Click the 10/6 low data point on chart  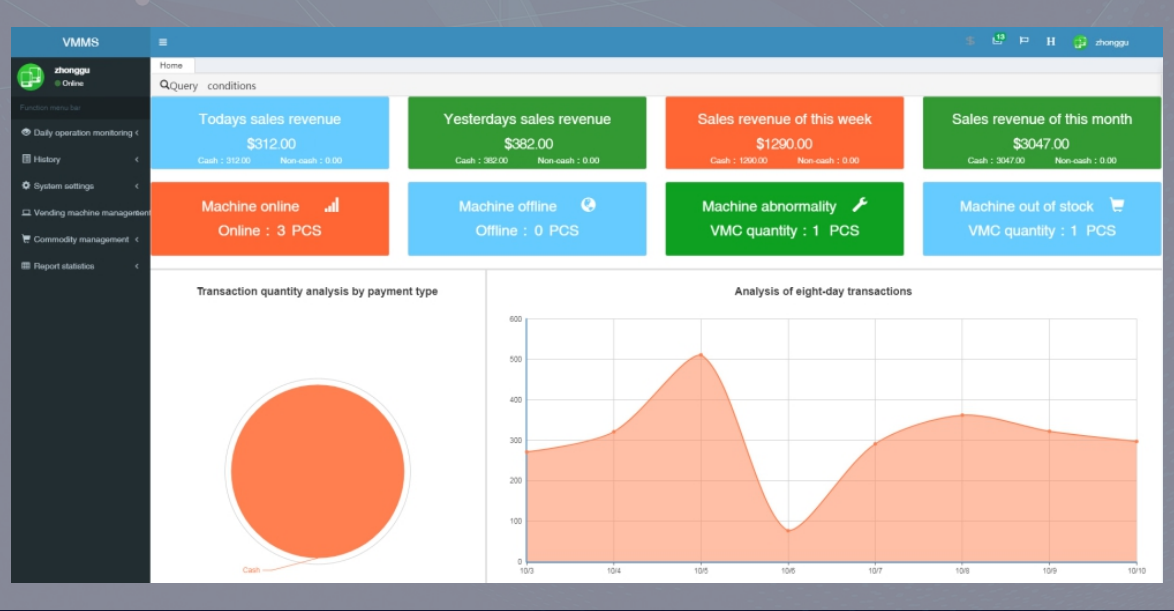tap(788, 530)
